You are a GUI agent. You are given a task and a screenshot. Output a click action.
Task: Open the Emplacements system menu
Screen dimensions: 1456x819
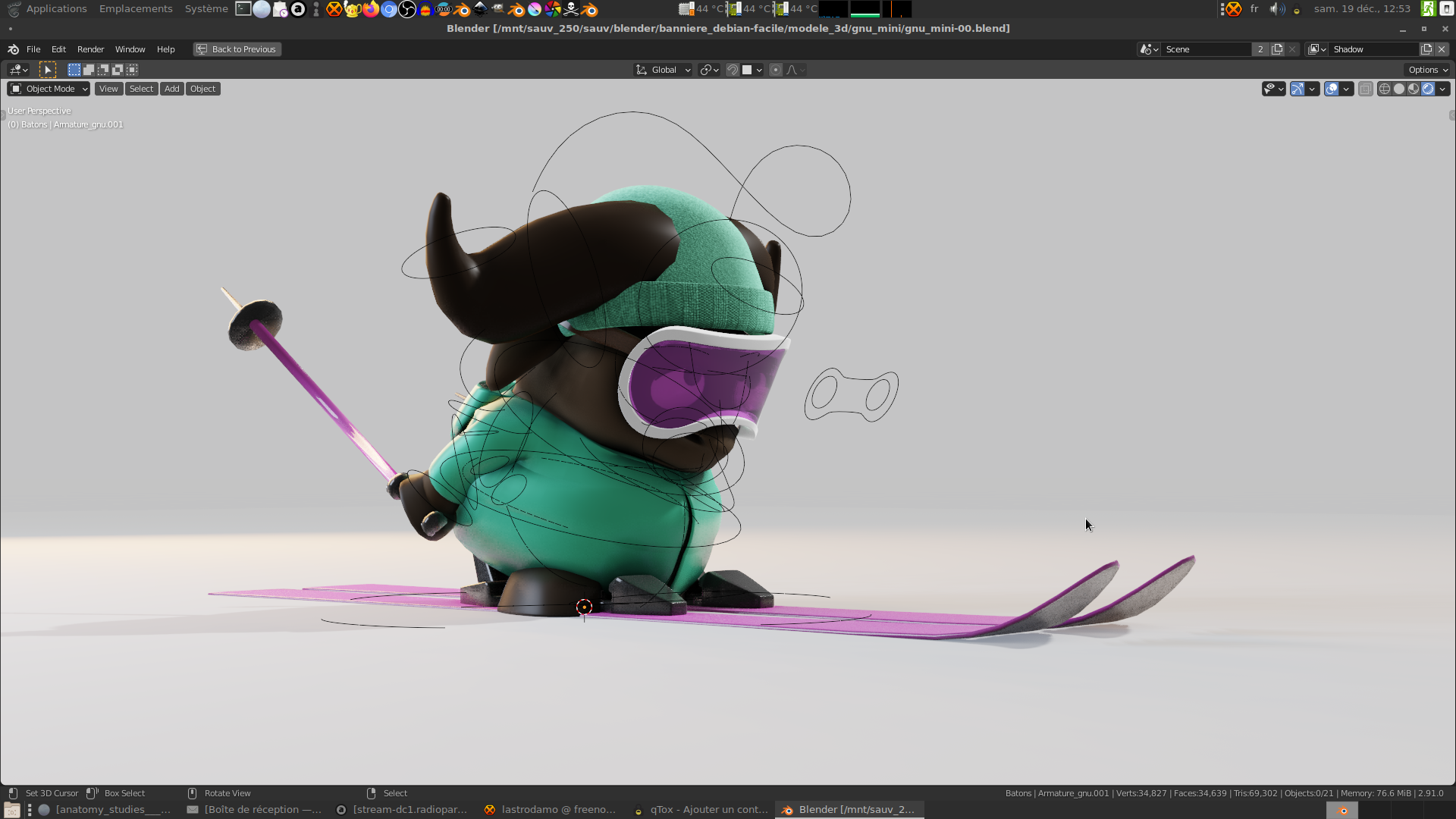click(136, 9)
